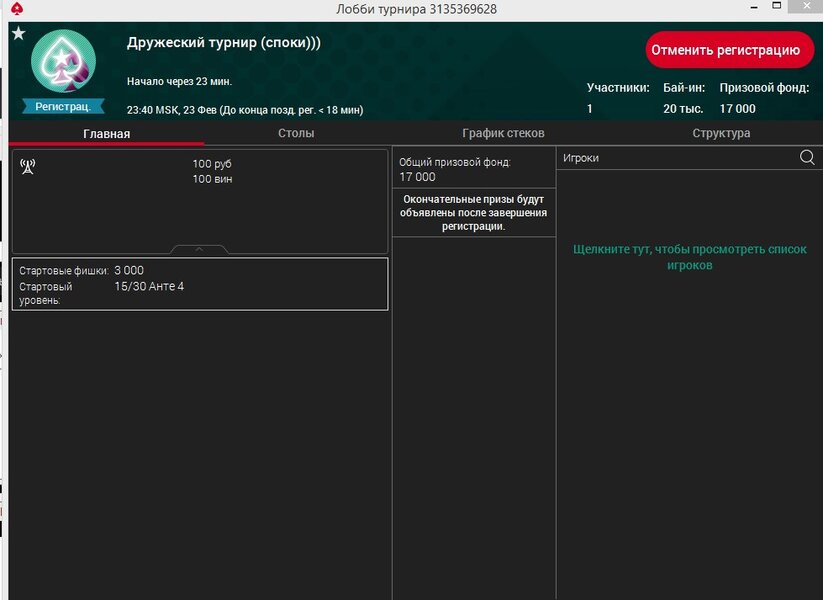Go to the График стеков tab
This screenshot has width=823, height=600.
[x=503, y=133]
